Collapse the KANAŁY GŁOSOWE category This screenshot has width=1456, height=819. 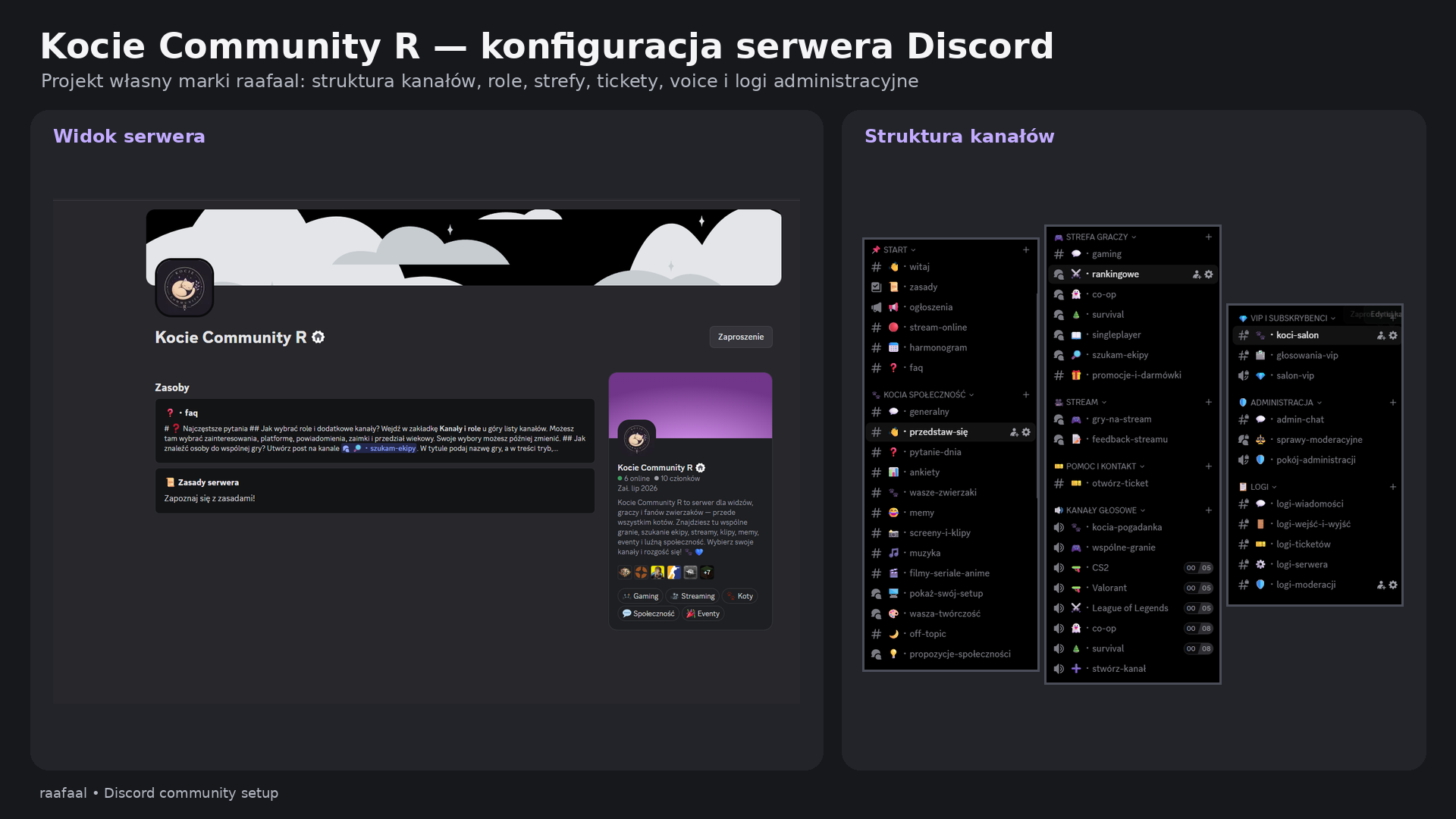coord(1100,510)
